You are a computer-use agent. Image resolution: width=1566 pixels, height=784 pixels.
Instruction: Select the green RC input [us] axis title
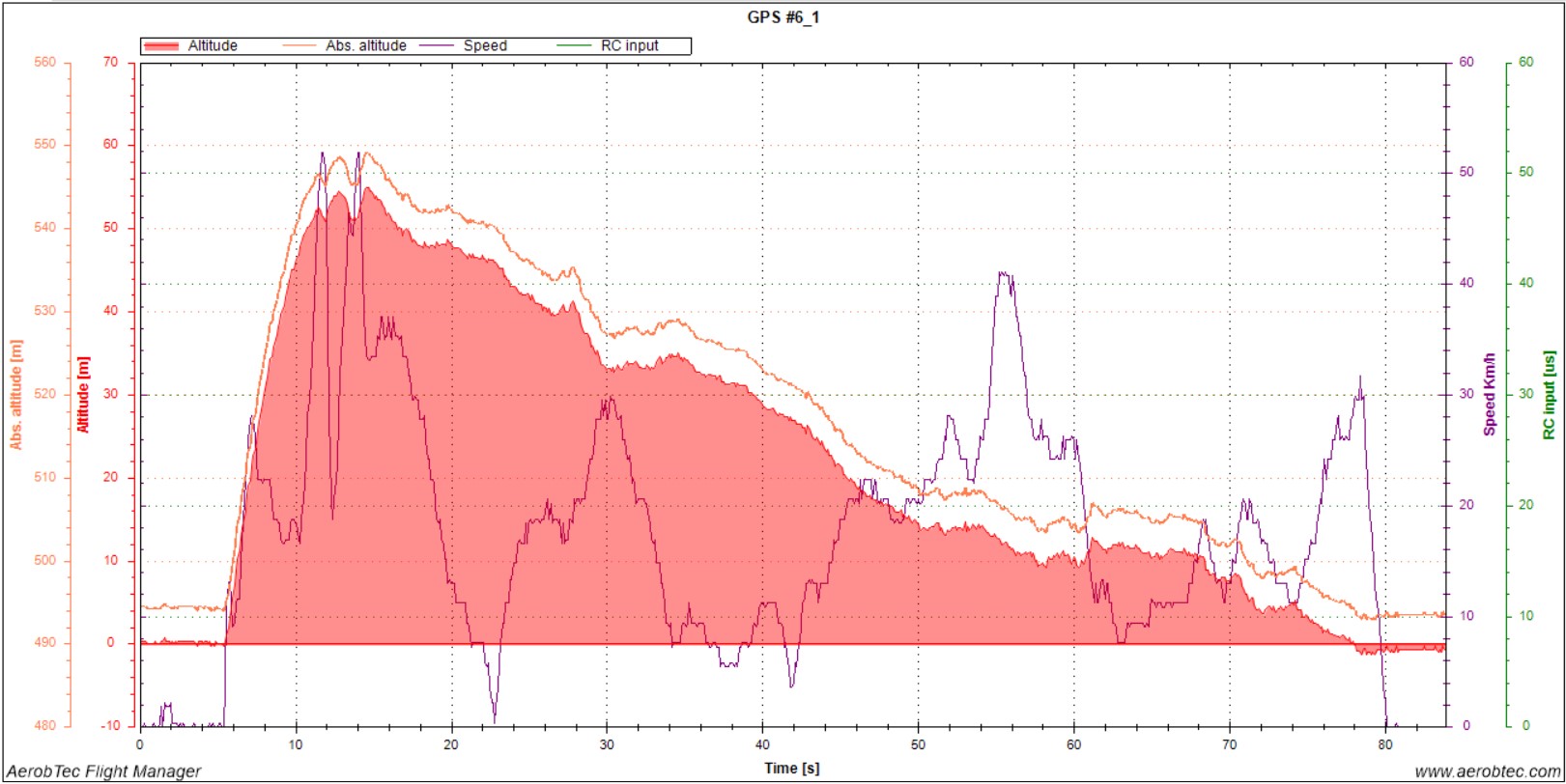(1549, 394)
